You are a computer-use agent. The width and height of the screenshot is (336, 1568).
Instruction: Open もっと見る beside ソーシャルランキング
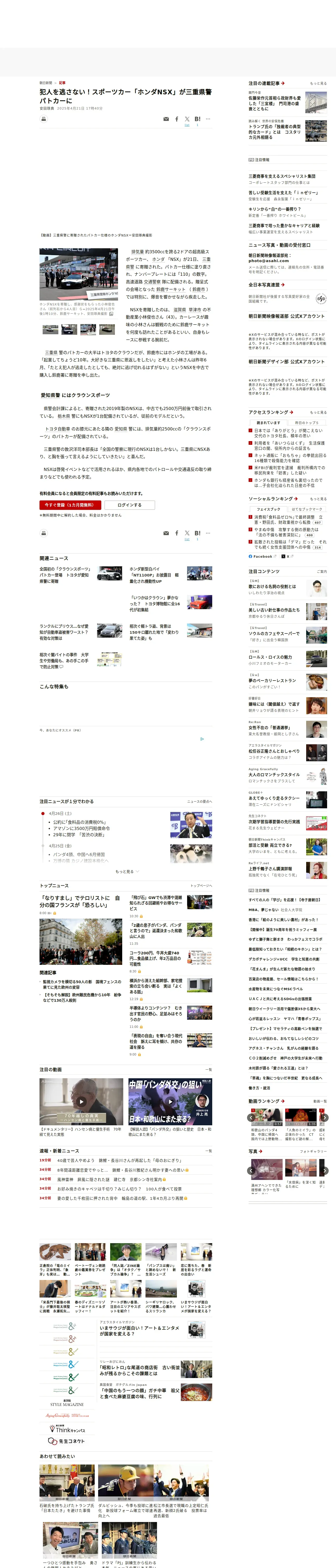tap(318, 499)
